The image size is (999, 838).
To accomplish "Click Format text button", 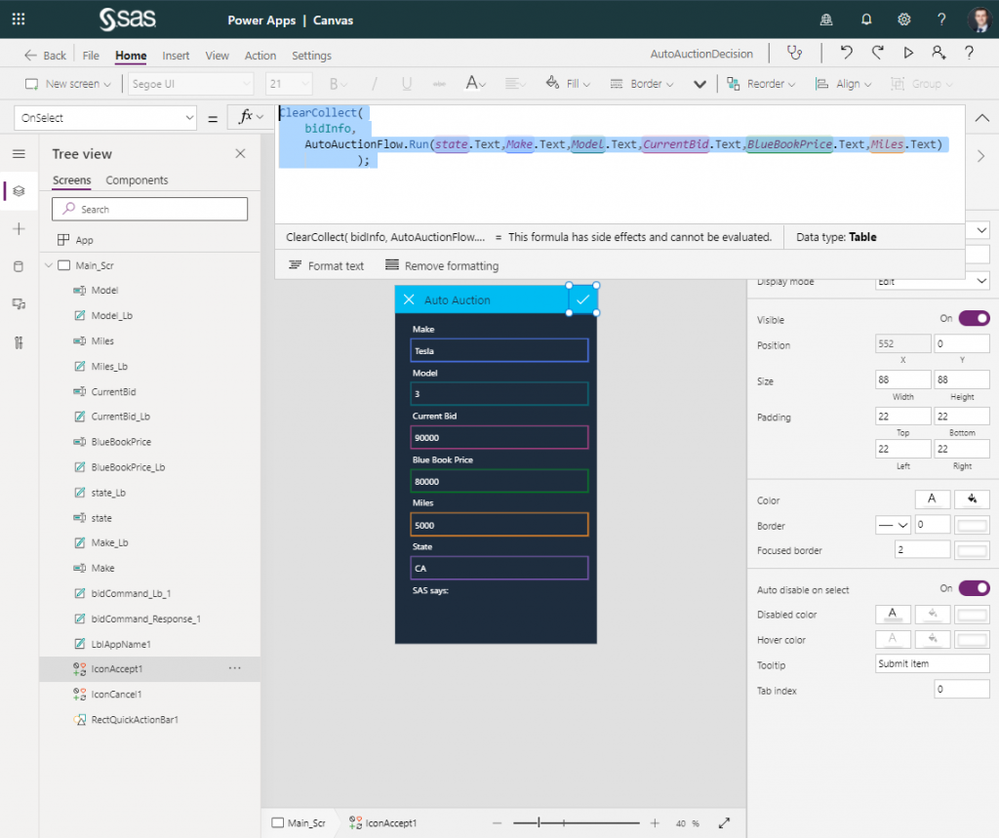I will (326, 266).
